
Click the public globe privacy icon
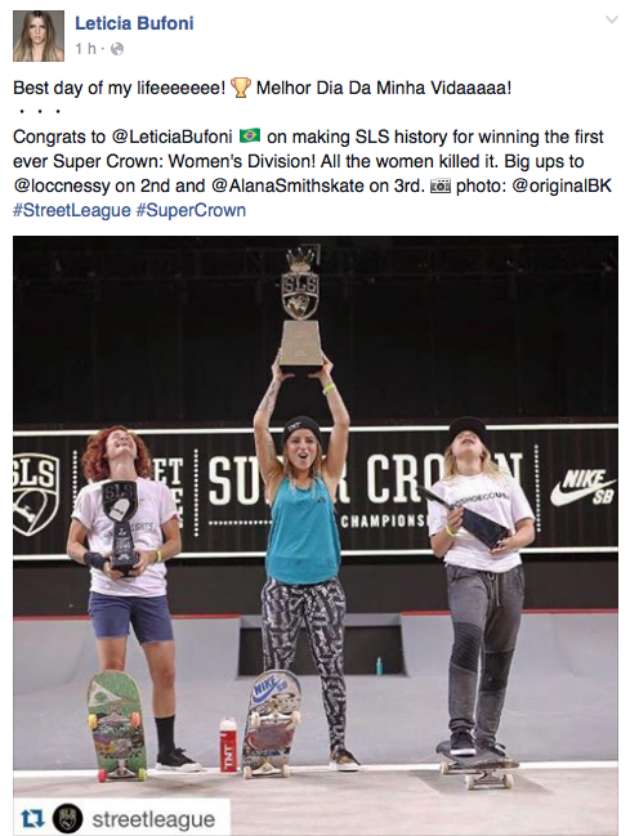[x=117, y=49]
